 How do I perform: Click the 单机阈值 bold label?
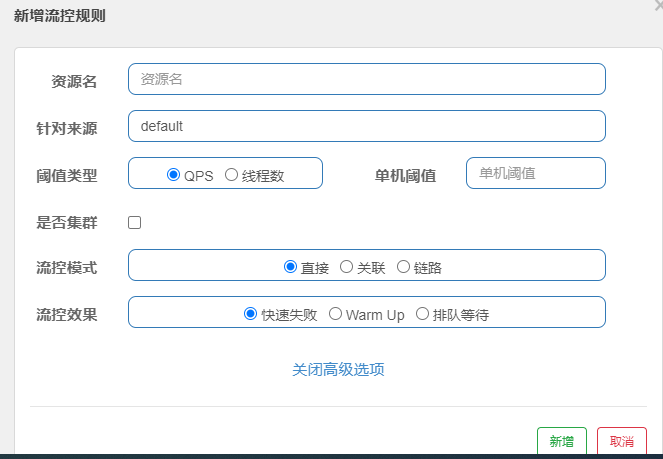pos(405,175)
